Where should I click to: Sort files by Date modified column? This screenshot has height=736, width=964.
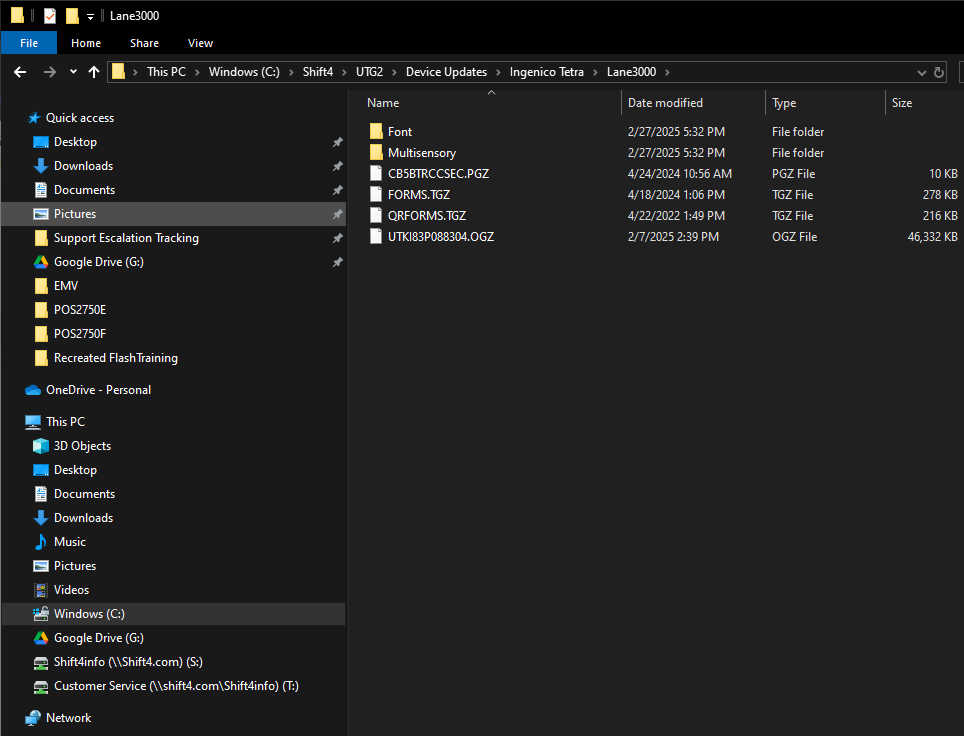click(x=665, y=103)
